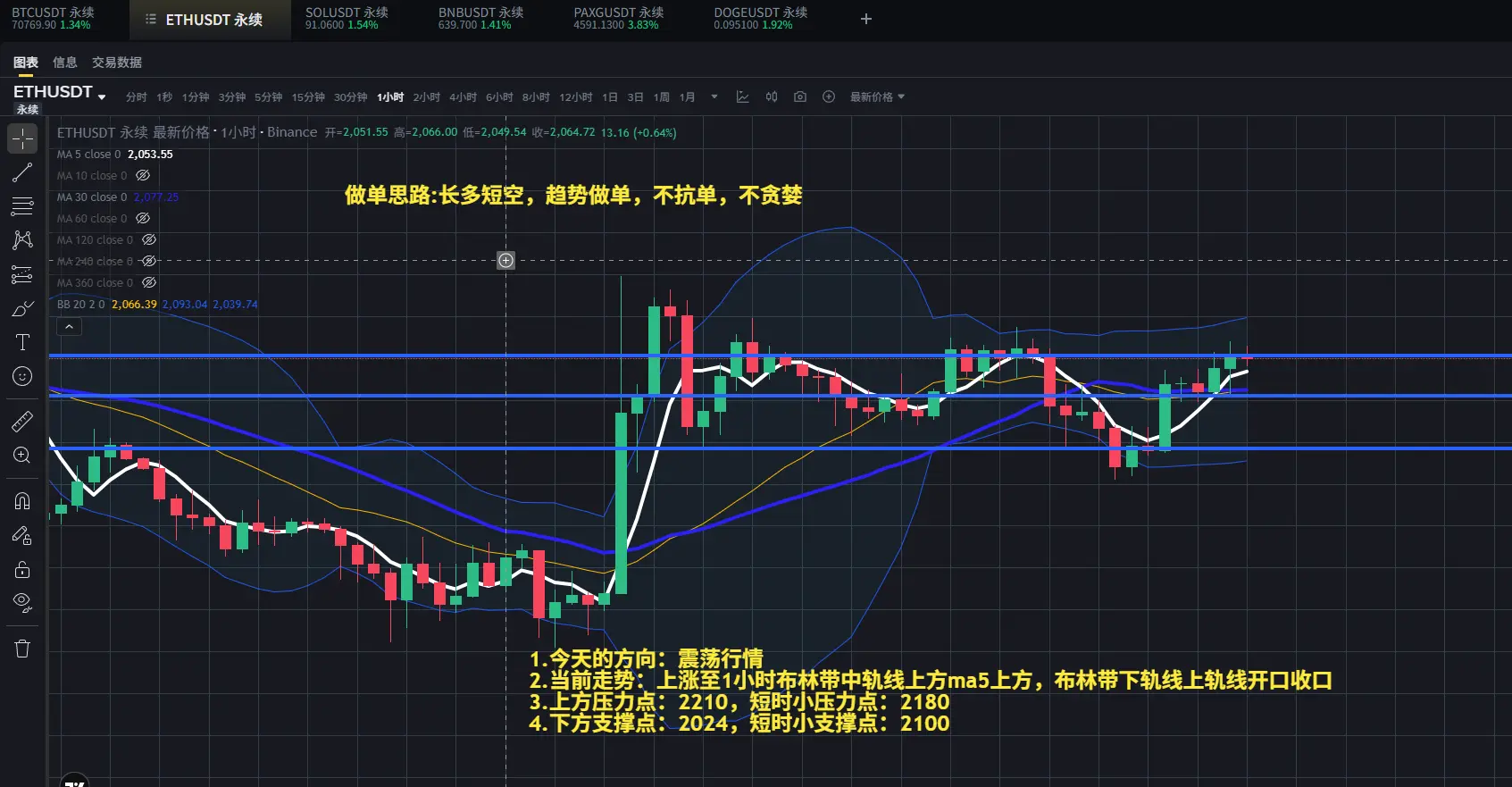Open the candlestick chart style selector
The width and height of the screenshot is (1512, 787).
(x=772, y=96)
